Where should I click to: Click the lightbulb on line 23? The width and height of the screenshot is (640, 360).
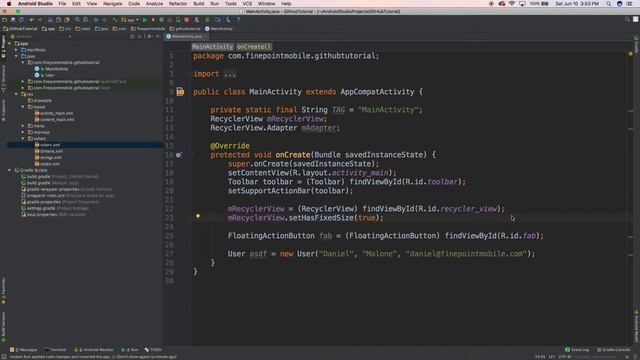point(198,216)
